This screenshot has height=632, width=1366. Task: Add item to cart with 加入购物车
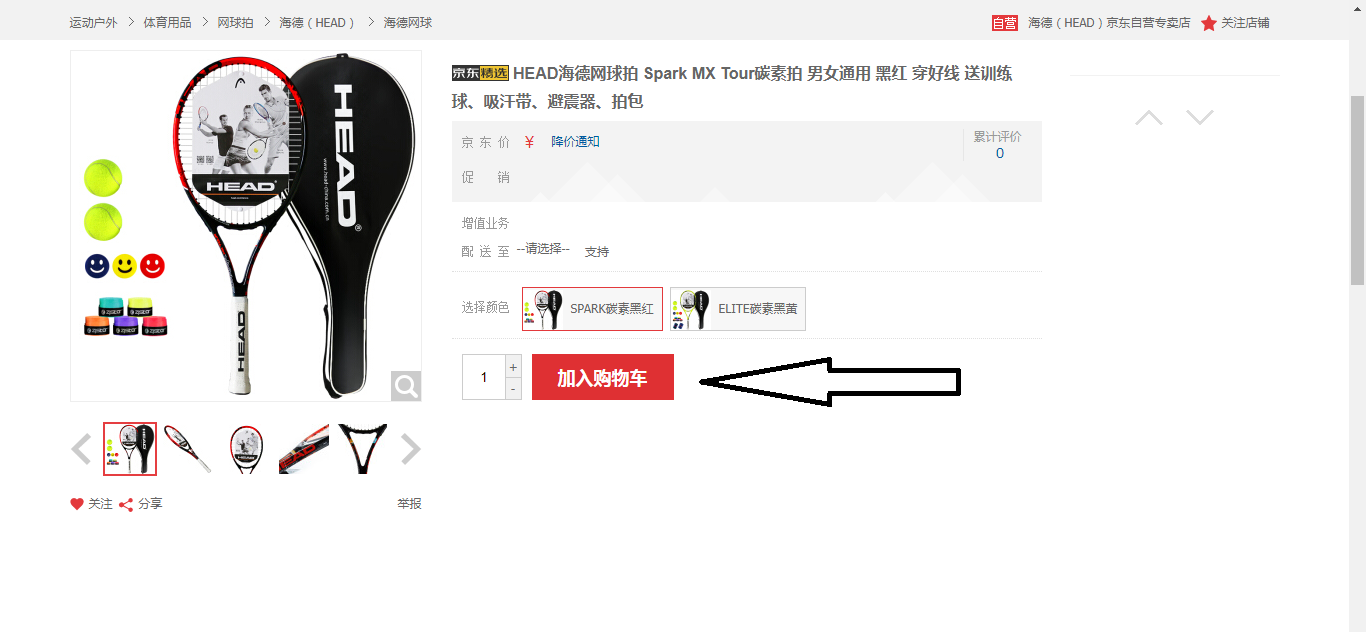[603, 377]
